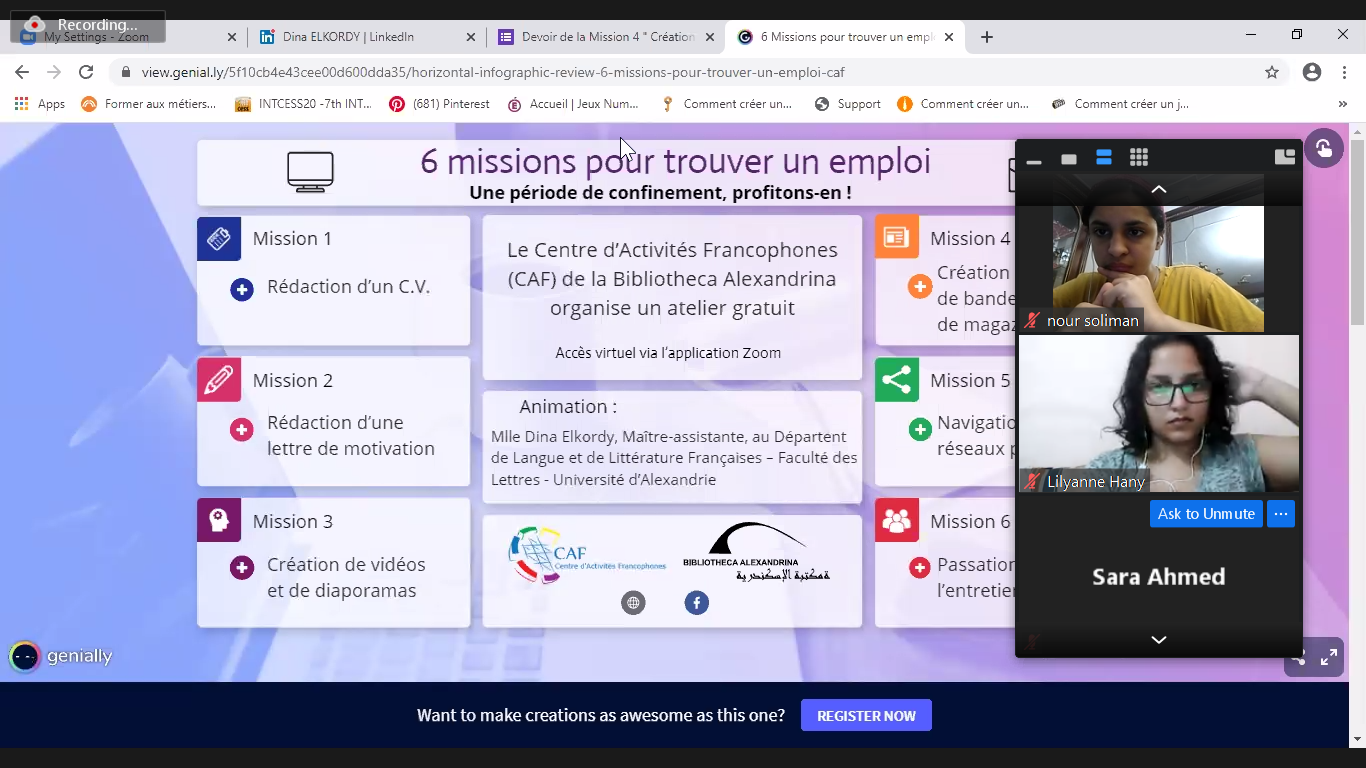The width and height of the screenshot is (1366, 768).
Task: Enter fullscreen mode in Genially
Action: 1329,657
